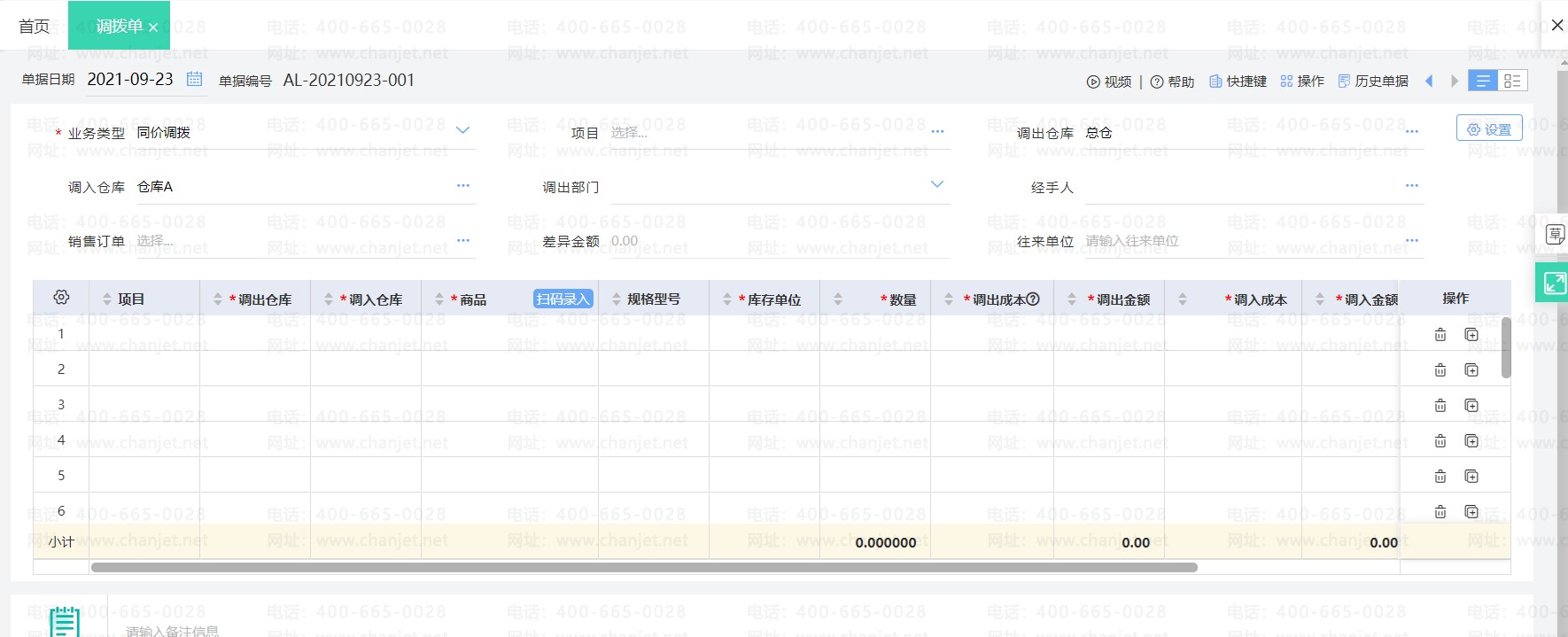This screenshot has width=1568, height=637.
Task: Open the video tutorial link
Action: click(1109, 82)
